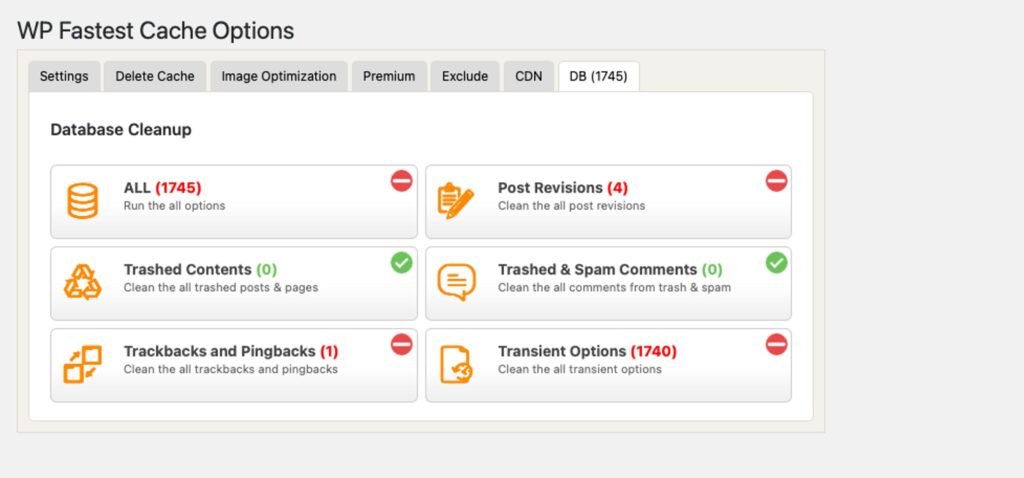Open the Premium tab

(389, 76)
